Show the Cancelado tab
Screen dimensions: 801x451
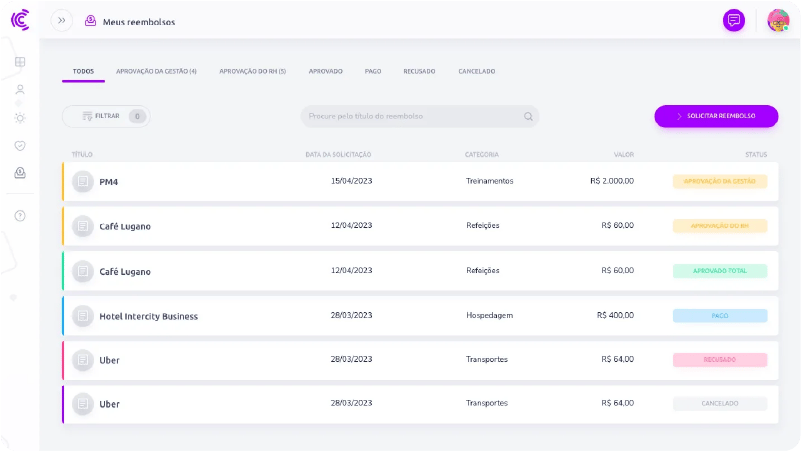click(x=476, y=71)
